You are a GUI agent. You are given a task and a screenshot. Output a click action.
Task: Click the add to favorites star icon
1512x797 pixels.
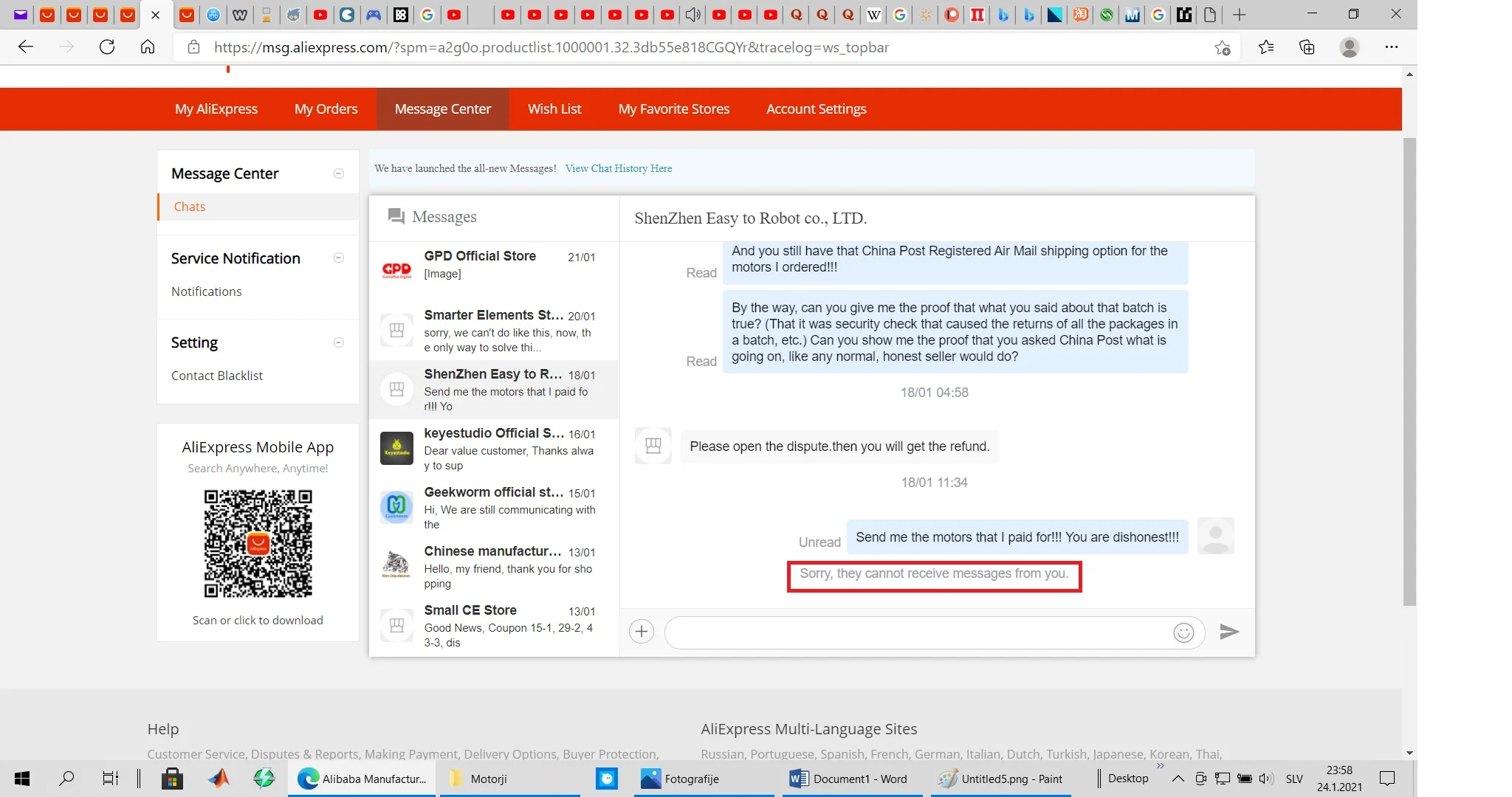click(1223, 48)
